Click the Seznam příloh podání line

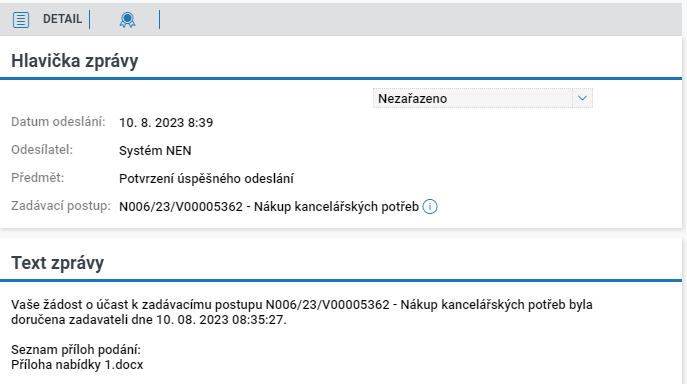pyautogui.click(x=76, y=350)
